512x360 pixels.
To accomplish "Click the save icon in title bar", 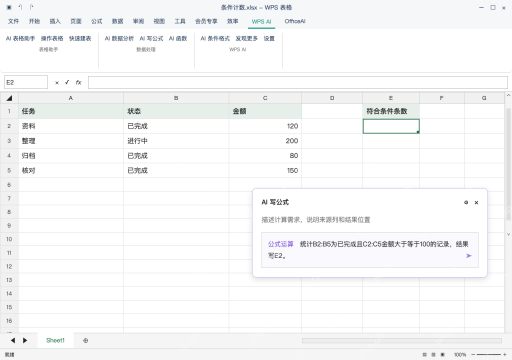I will click(9, 7).
